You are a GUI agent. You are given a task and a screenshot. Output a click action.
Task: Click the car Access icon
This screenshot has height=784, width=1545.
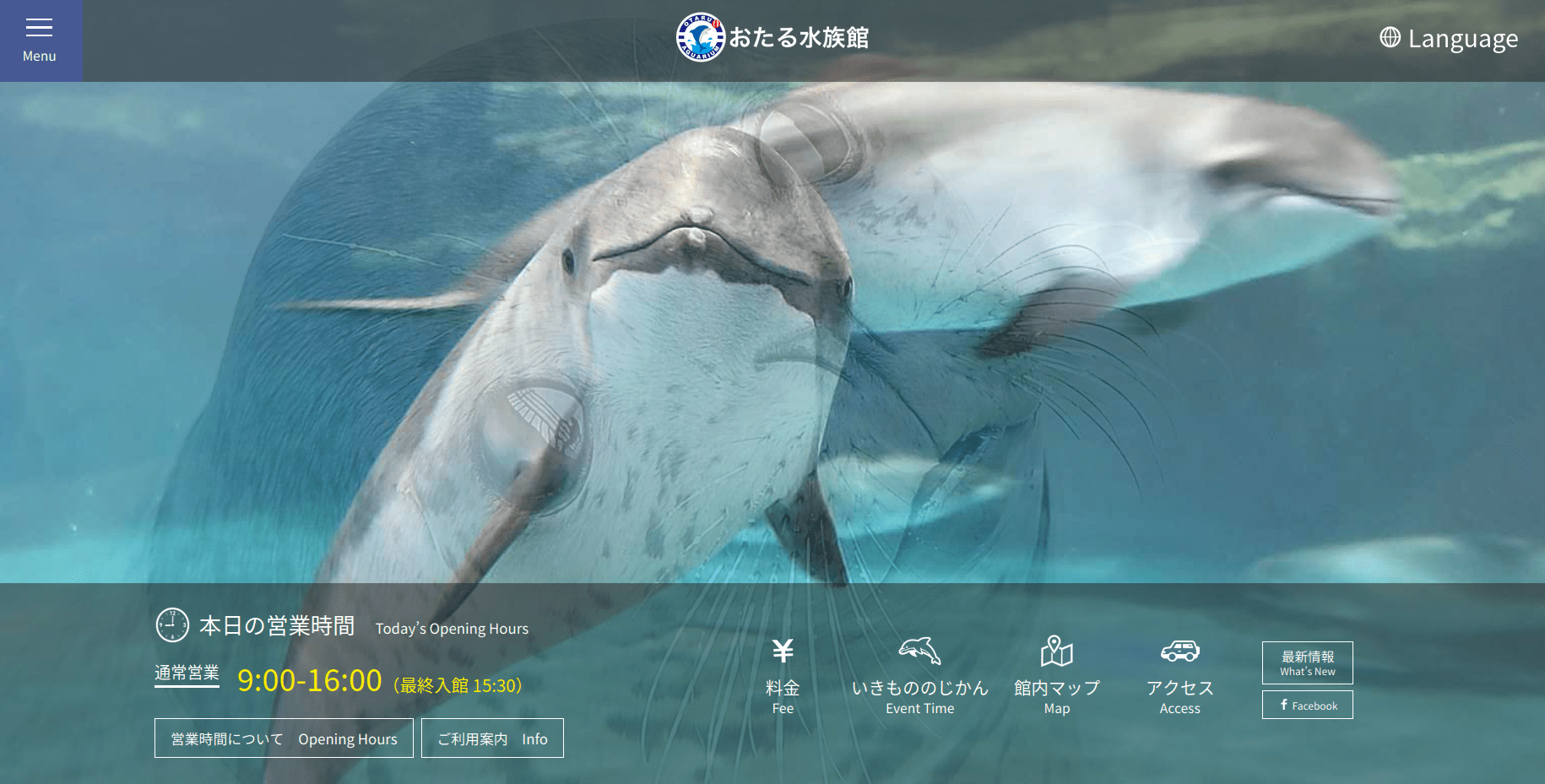1179,651
